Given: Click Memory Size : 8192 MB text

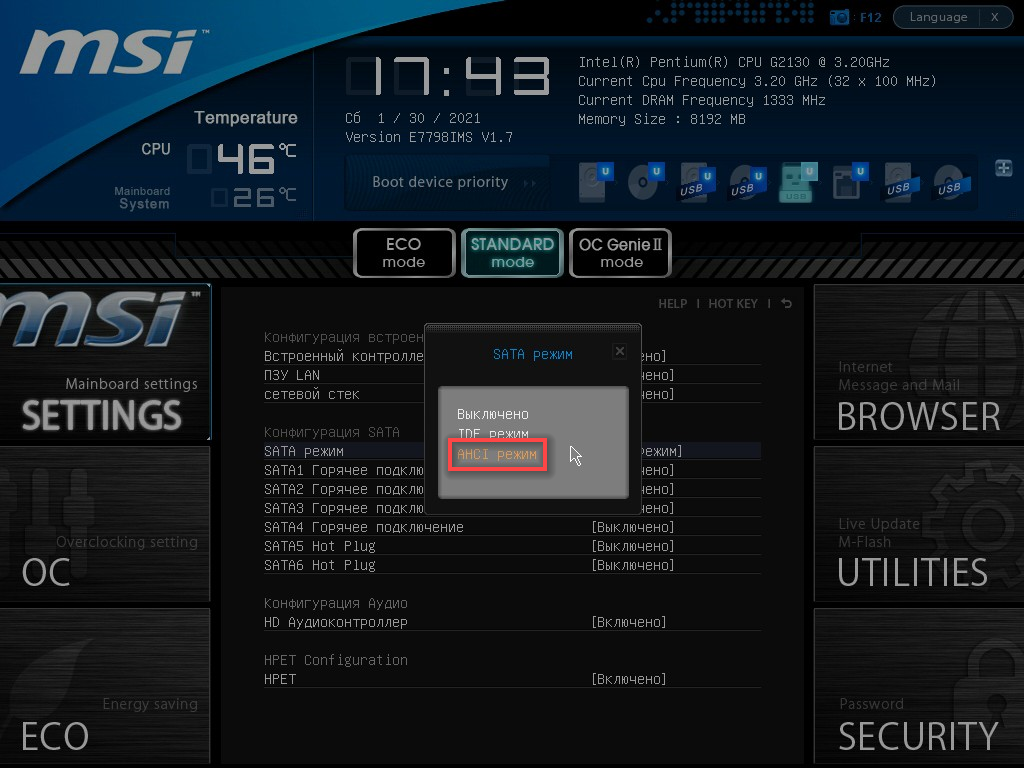Looking at the screenshot, I should 662,119.
